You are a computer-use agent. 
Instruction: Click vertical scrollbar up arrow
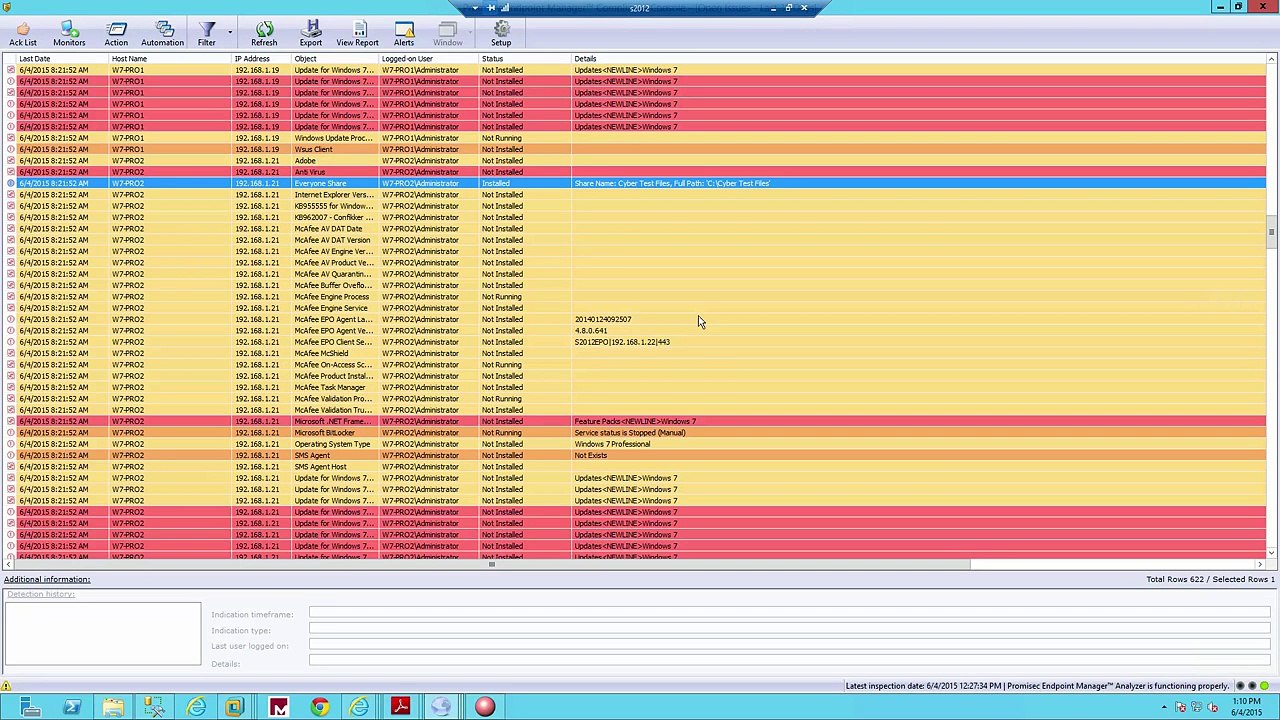[1271, 59]
